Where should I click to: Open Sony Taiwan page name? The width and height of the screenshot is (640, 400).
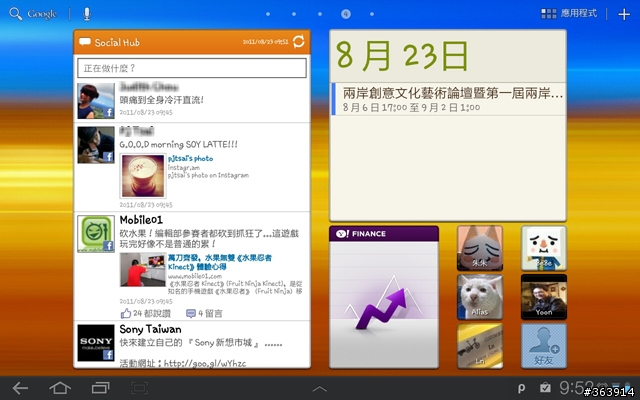[x=150, y=329]
